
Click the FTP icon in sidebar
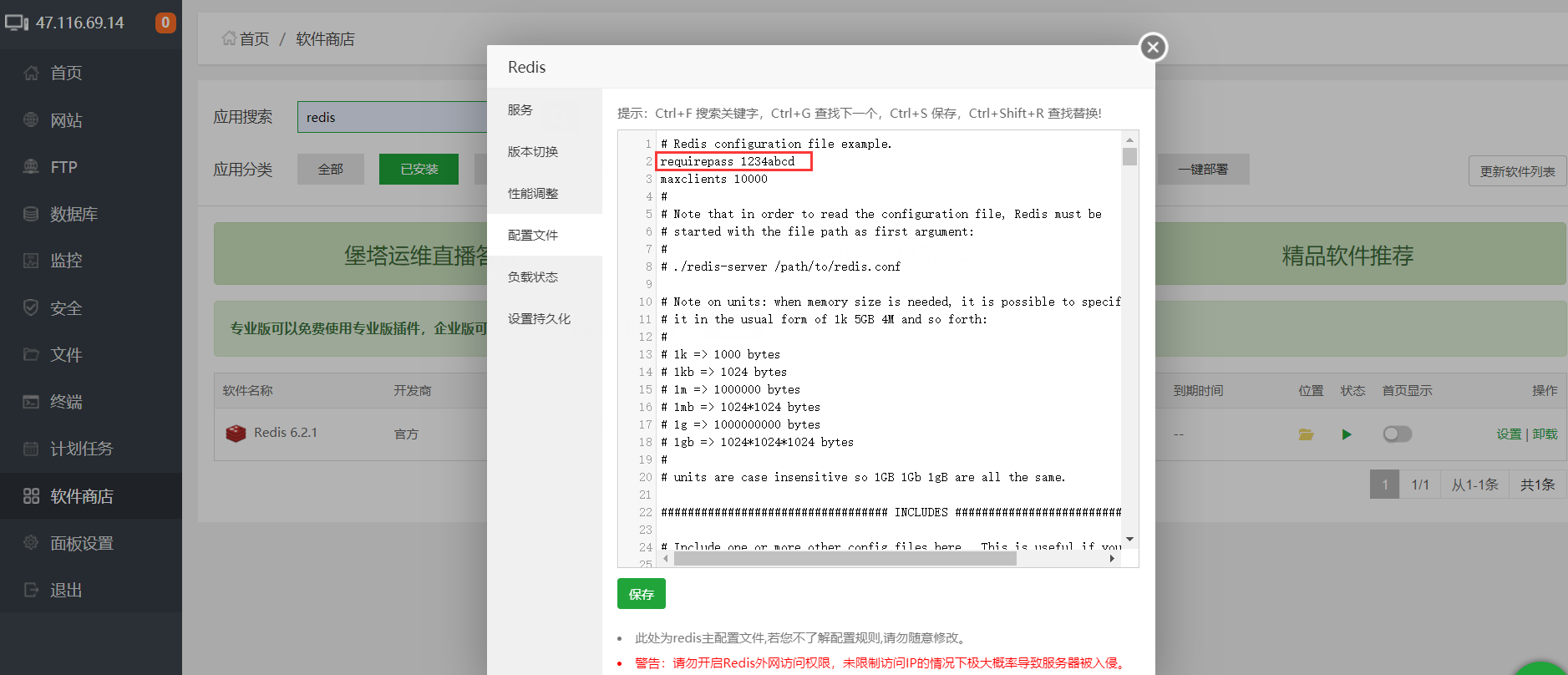pyautogui.click(x=31, y=166)
